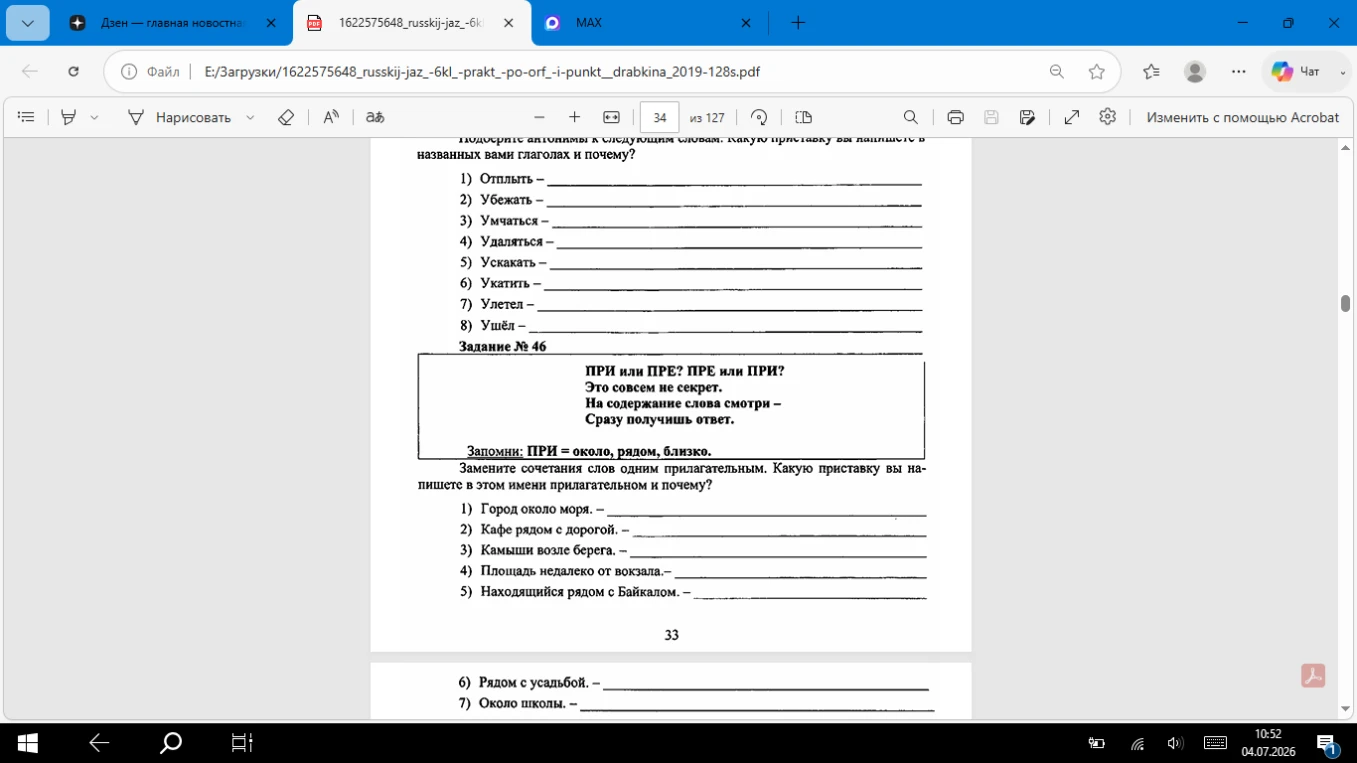
Task: Close the Дзен tab
Action: coord(271,23)
